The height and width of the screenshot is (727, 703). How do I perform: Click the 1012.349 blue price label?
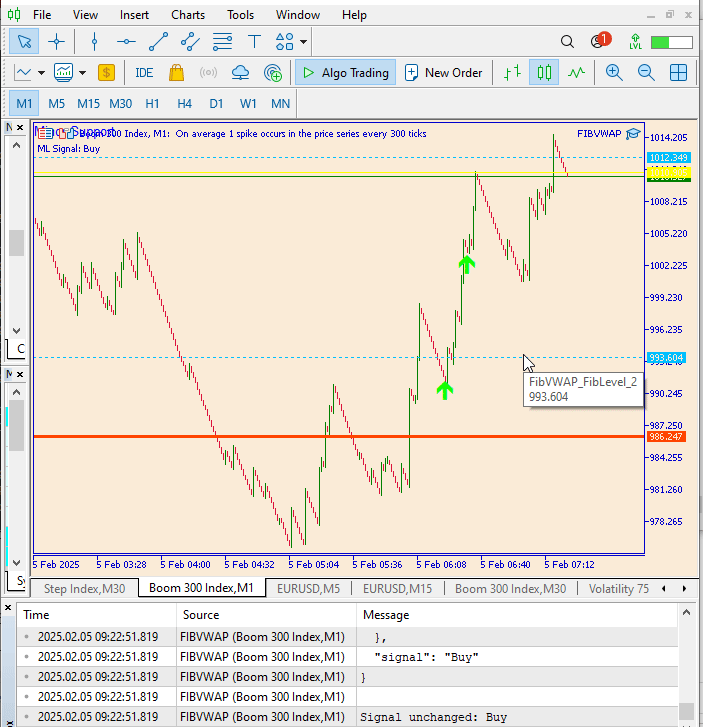point(669,158)
